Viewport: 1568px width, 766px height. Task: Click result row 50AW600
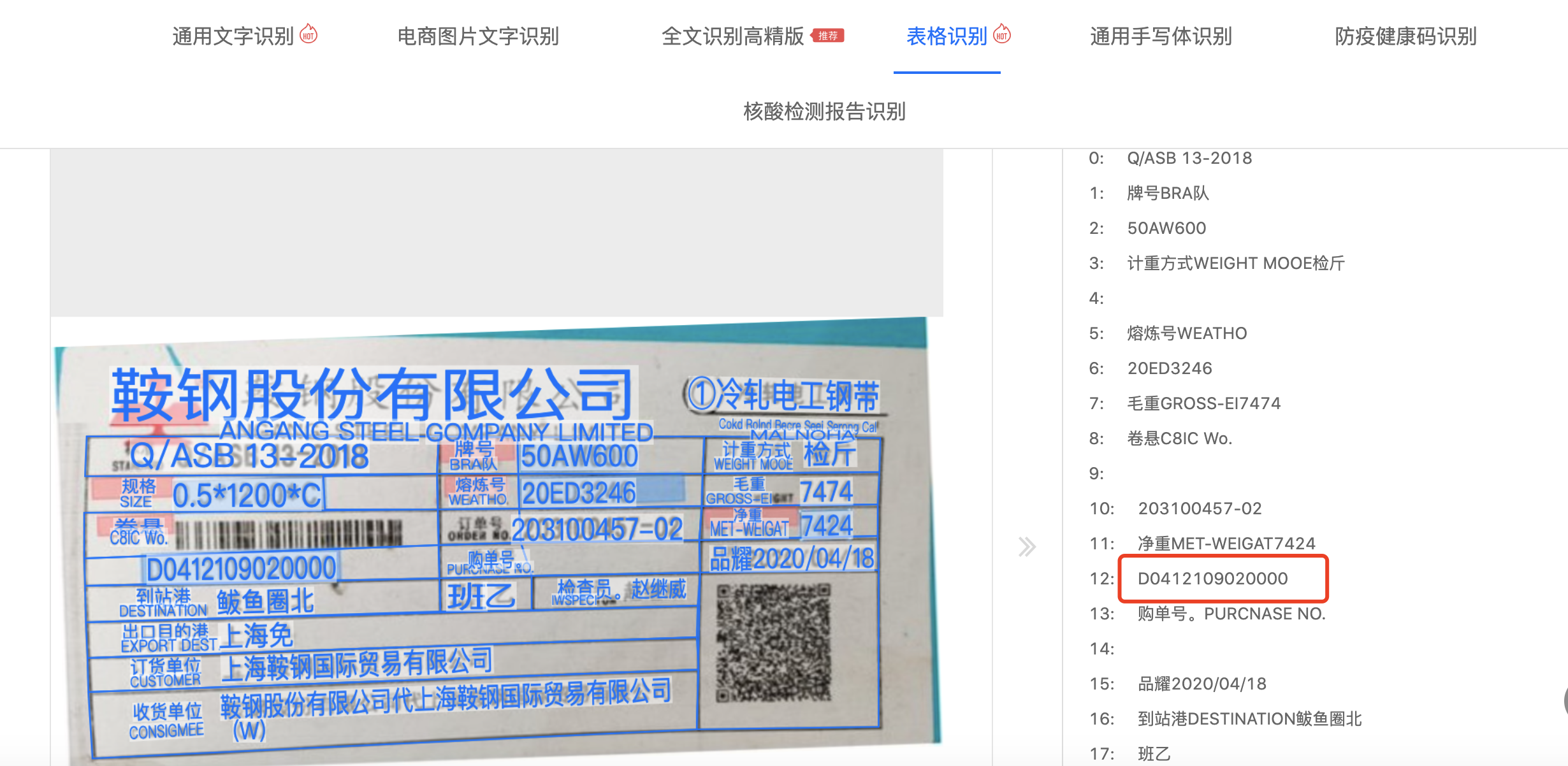[1166, 228]
